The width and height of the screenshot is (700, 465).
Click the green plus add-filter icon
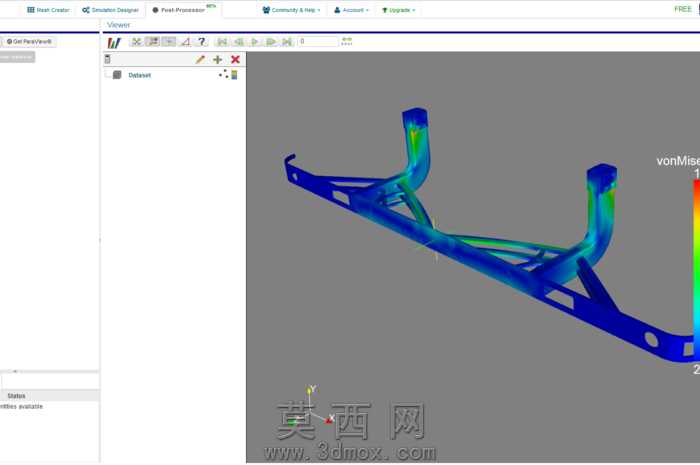(x=217, y=59)
